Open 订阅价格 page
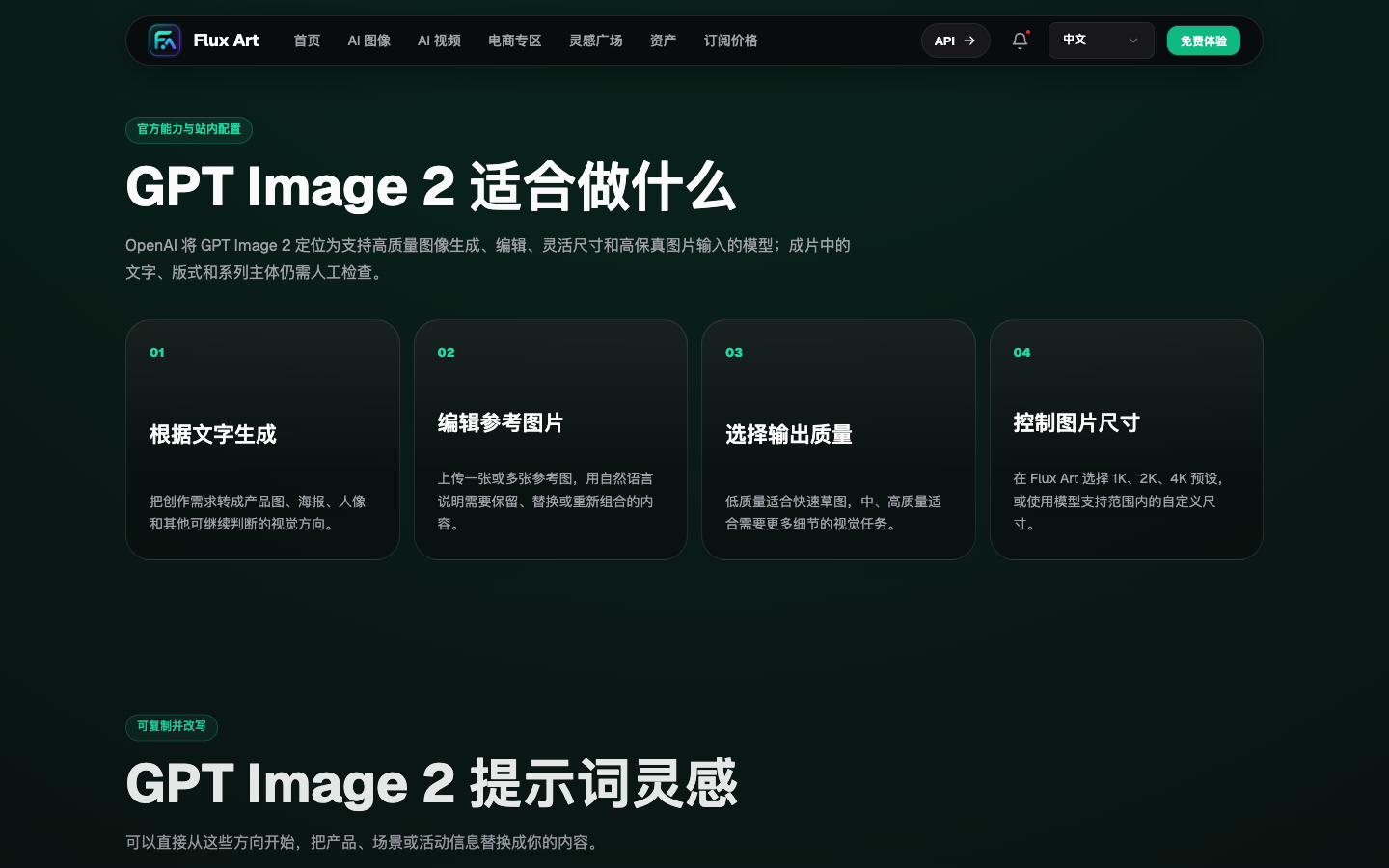Image resolution: width=1389 pixels, height=868 pixels. click(731, 41)
